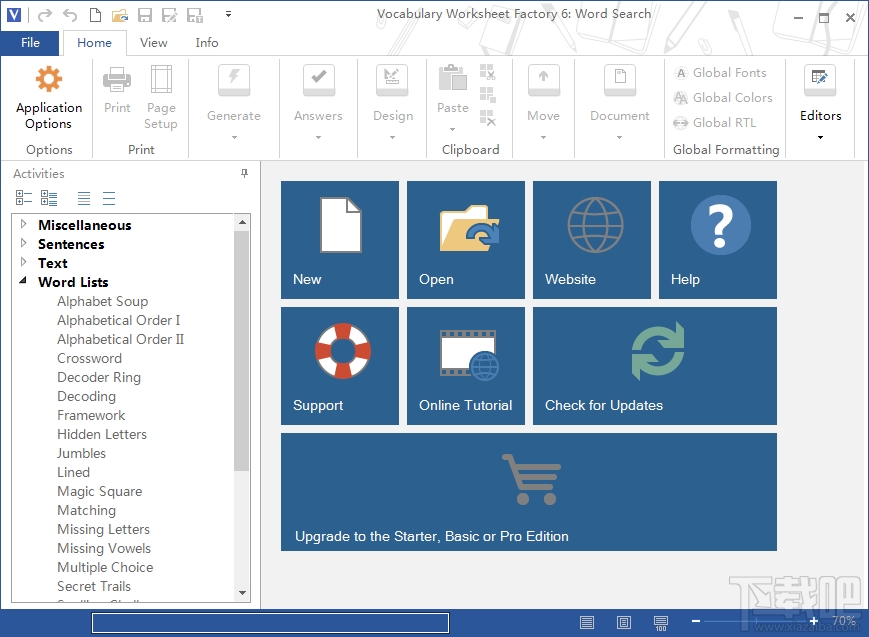The image size is (869, 637).
Task: Click the upgrade shopping cart tile
Action: (529, 492)
